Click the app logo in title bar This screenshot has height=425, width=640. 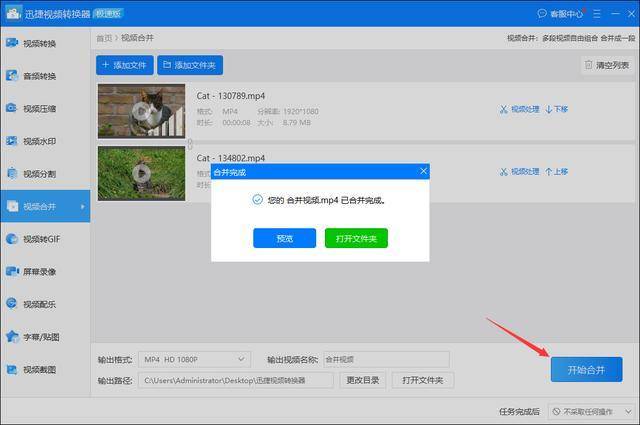click(13, 13)
